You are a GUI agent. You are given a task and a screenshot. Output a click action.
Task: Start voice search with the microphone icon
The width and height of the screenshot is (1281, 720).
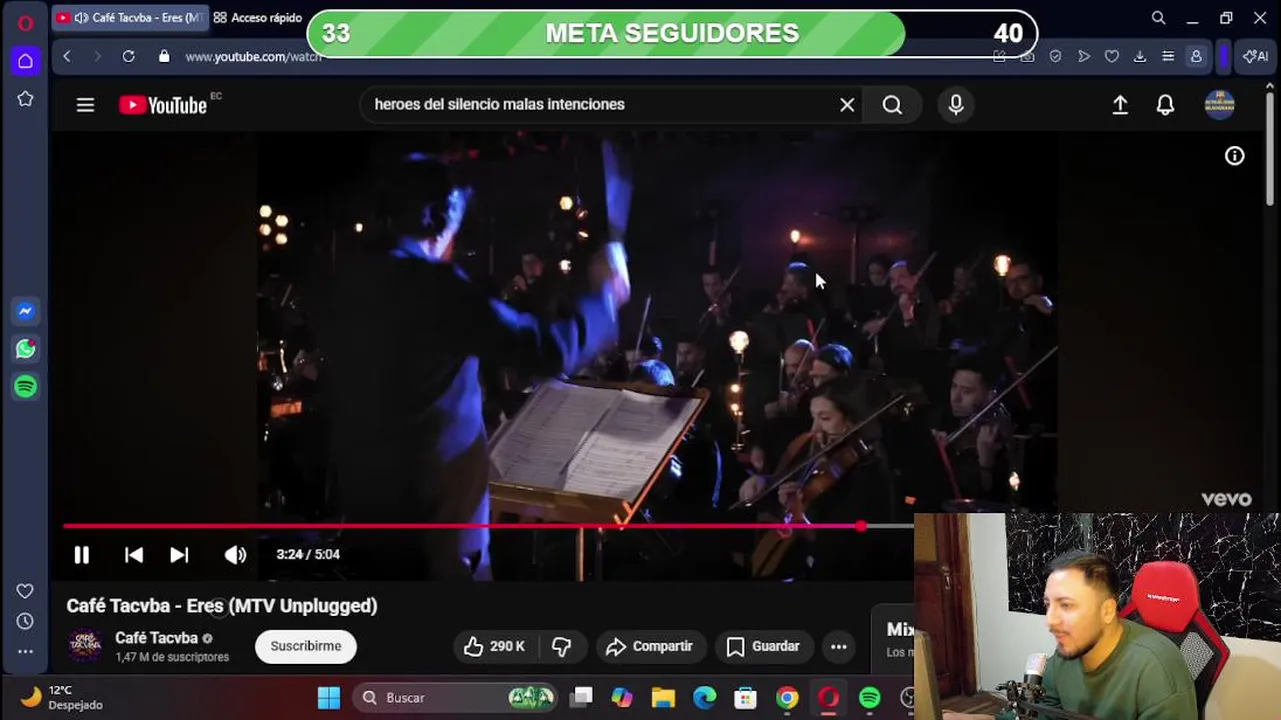click(956, 104)
